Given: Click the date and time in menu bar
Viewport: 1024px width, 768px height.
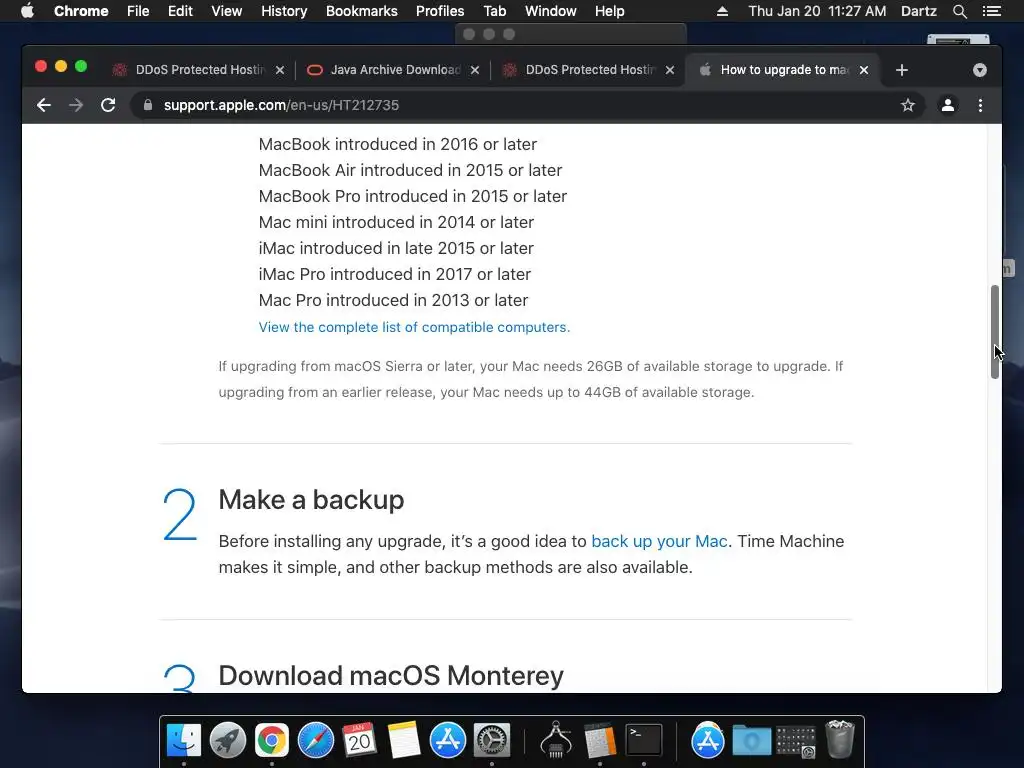Looking at the screenshot, I should [x=817, y=11].
